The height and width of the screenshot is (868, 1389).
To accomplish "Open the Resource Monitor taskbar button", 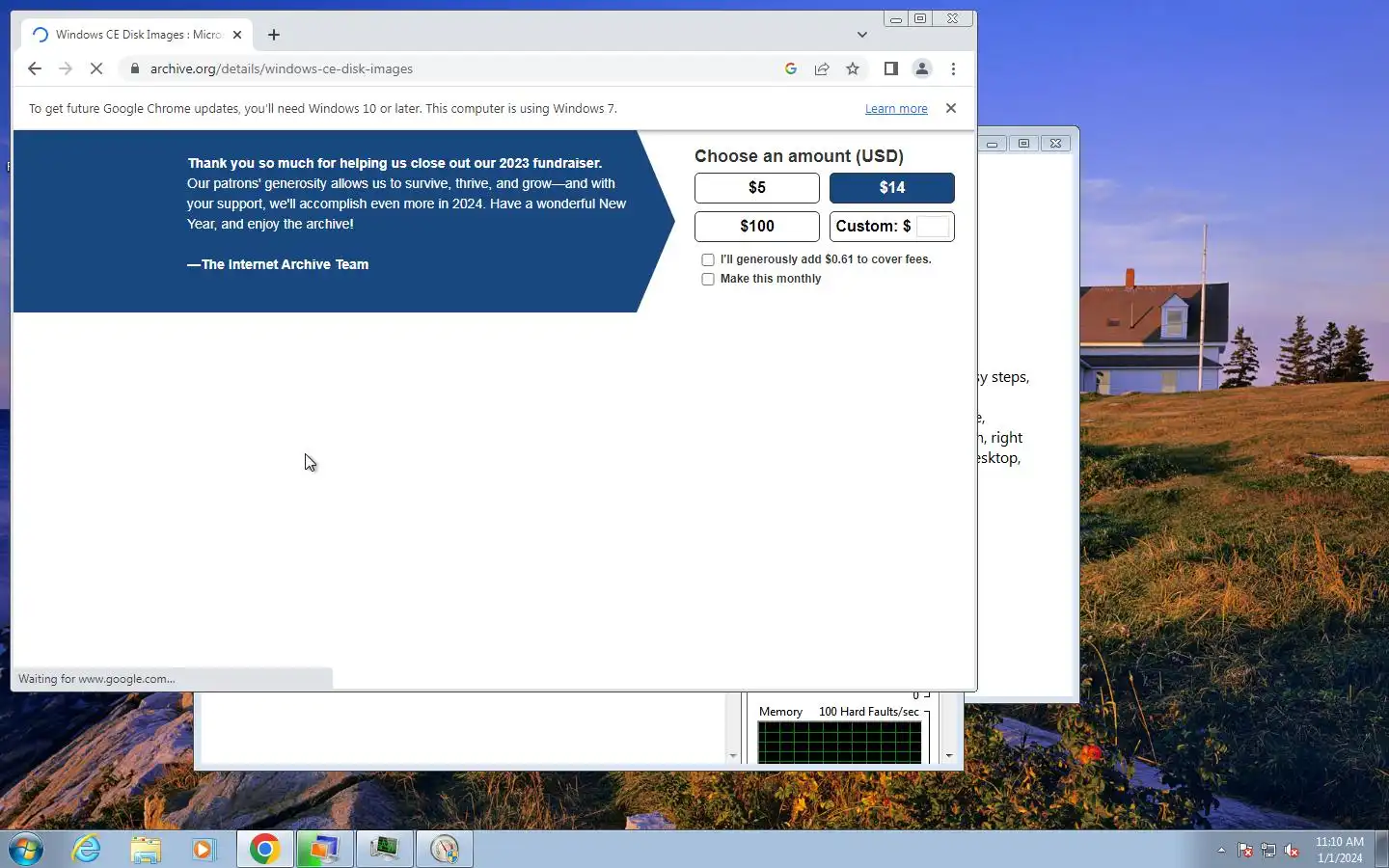I will click(385, 850).
